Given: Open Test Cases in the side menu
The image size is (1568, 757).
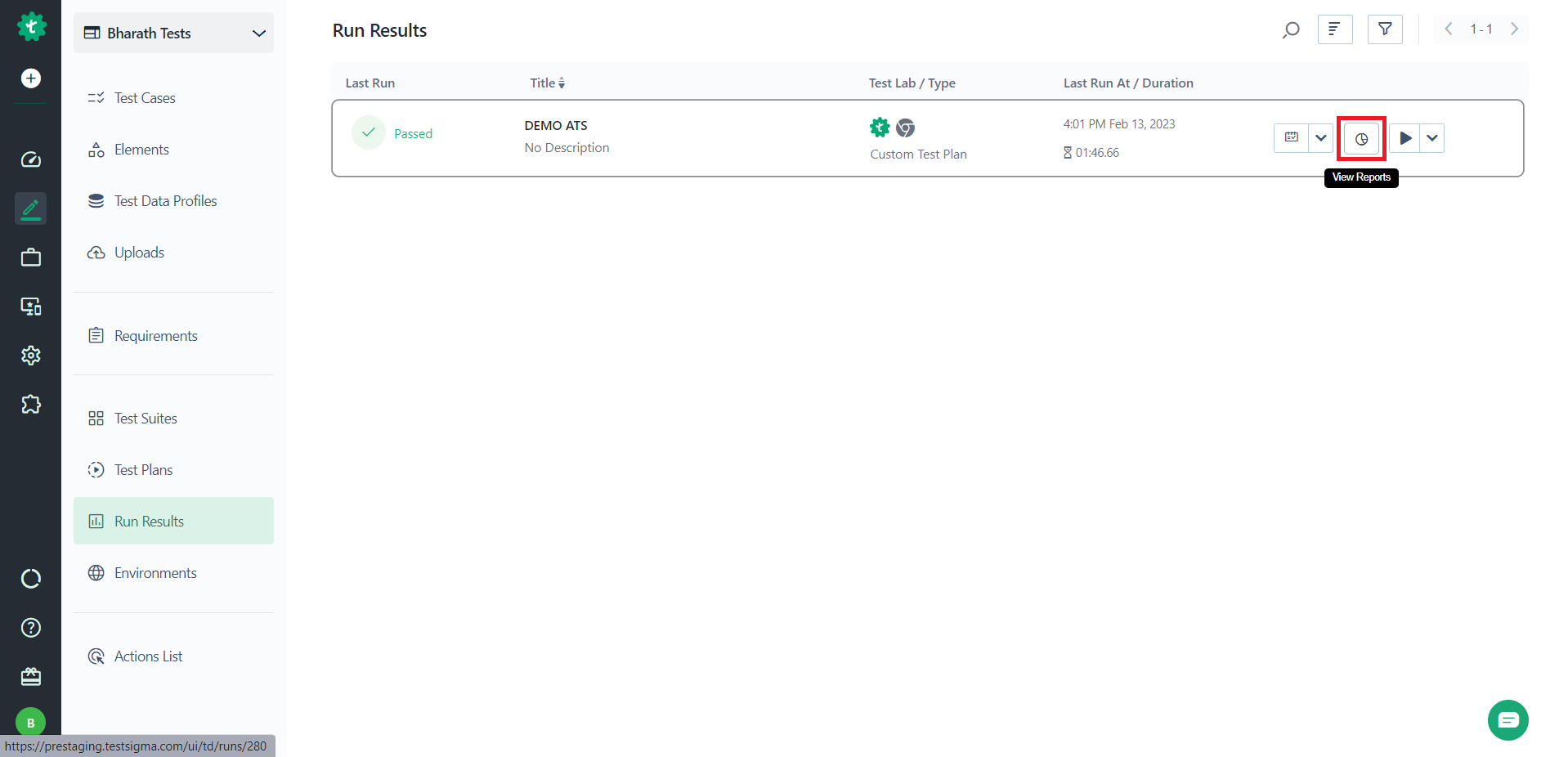Looking at the screenshot, I should [173, 98].
